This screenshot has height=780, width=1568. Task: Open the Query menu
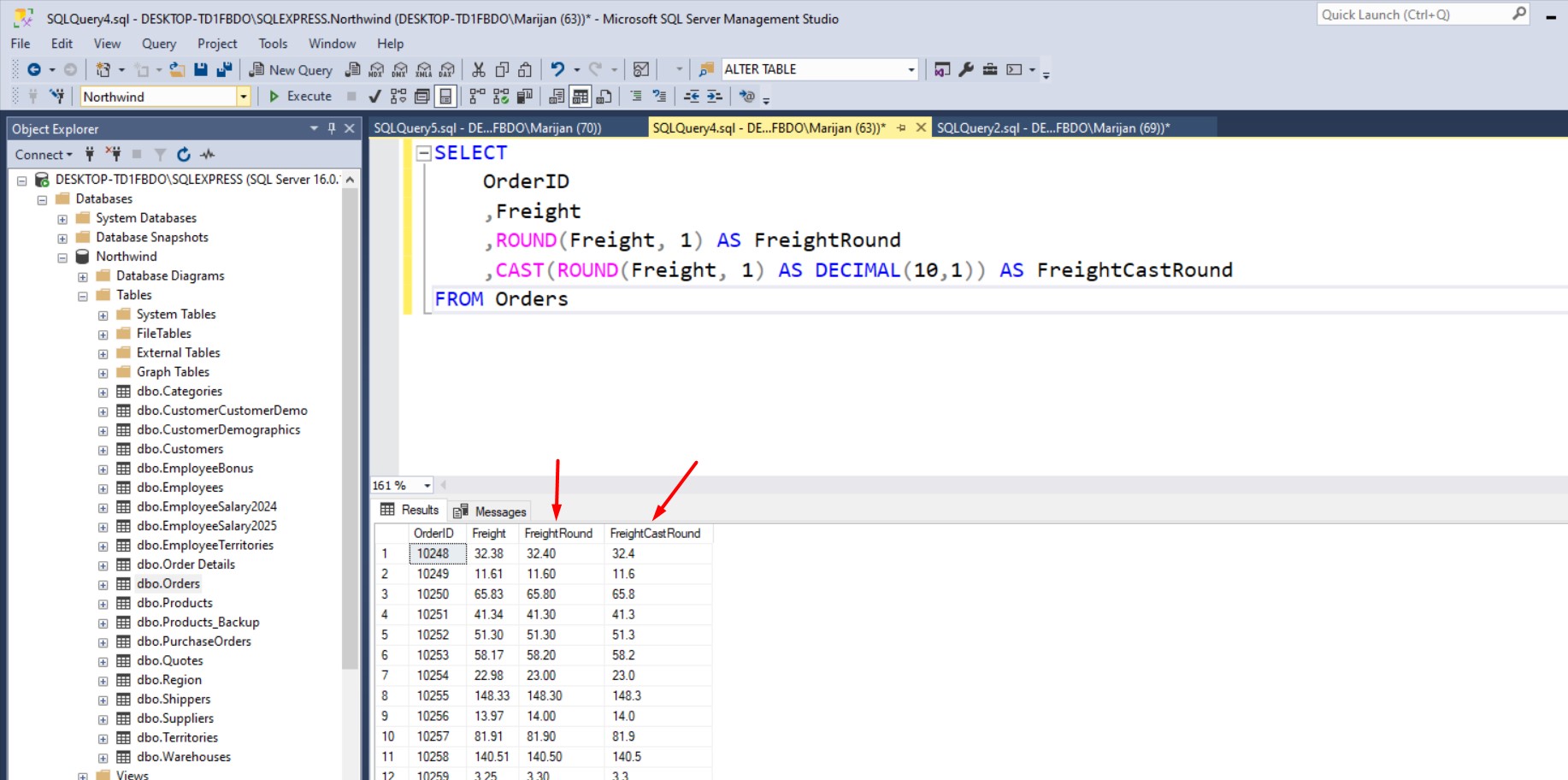(x=159, y=44)
